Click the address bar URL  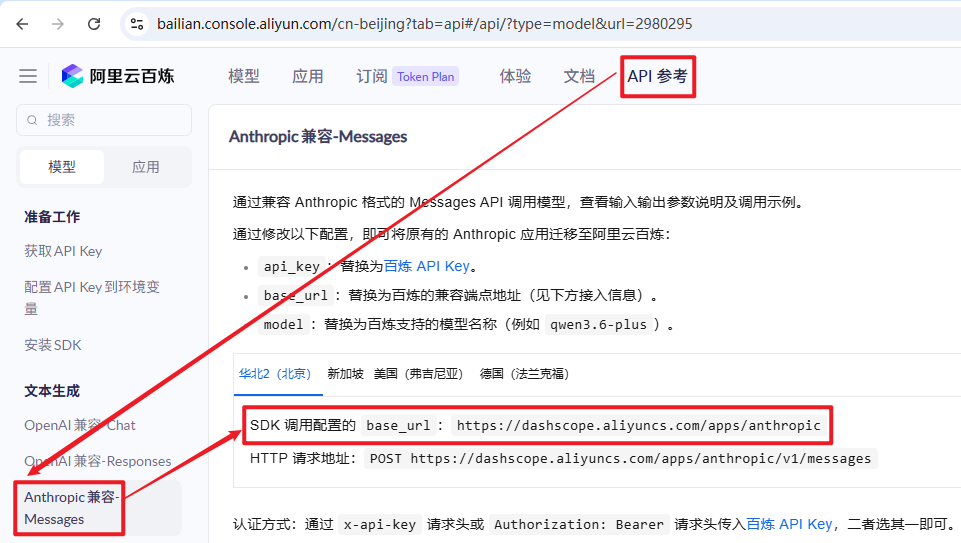tap(424, 24)
